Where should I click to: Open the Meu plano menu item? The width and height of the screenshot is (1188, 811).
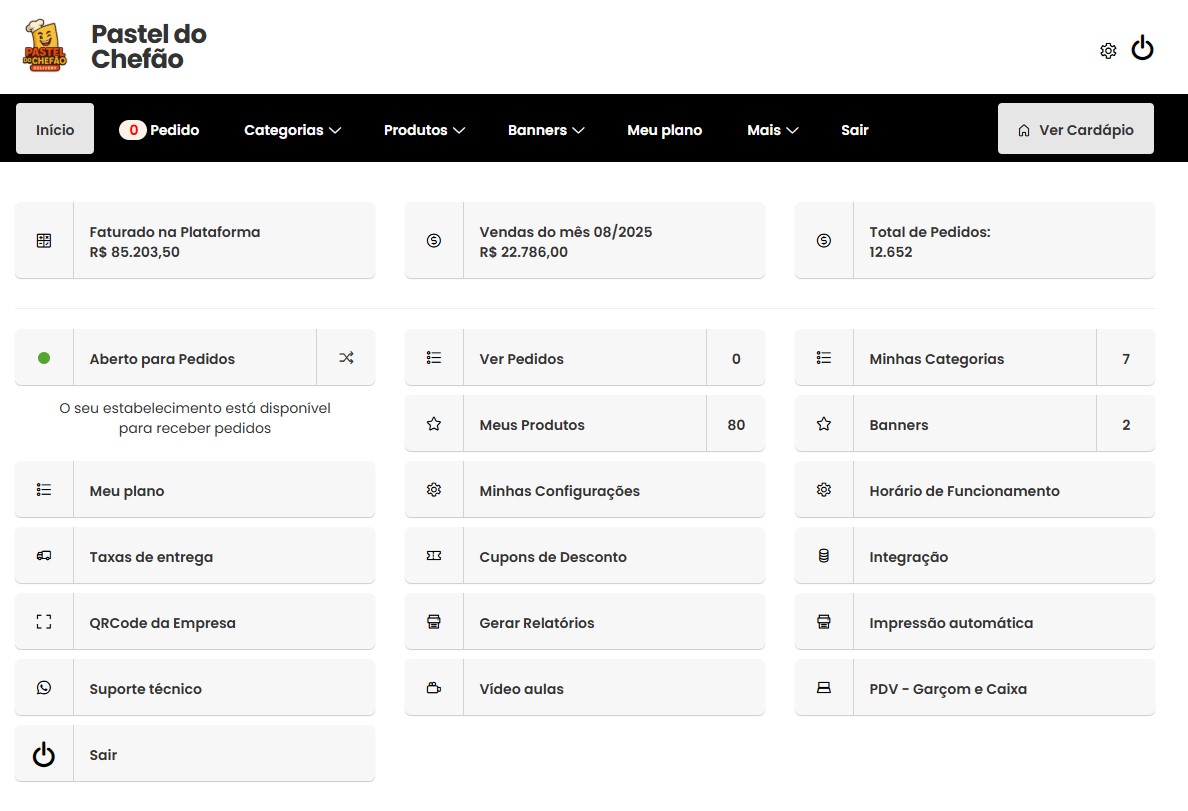pyautogui.click(x=664, y=129)
